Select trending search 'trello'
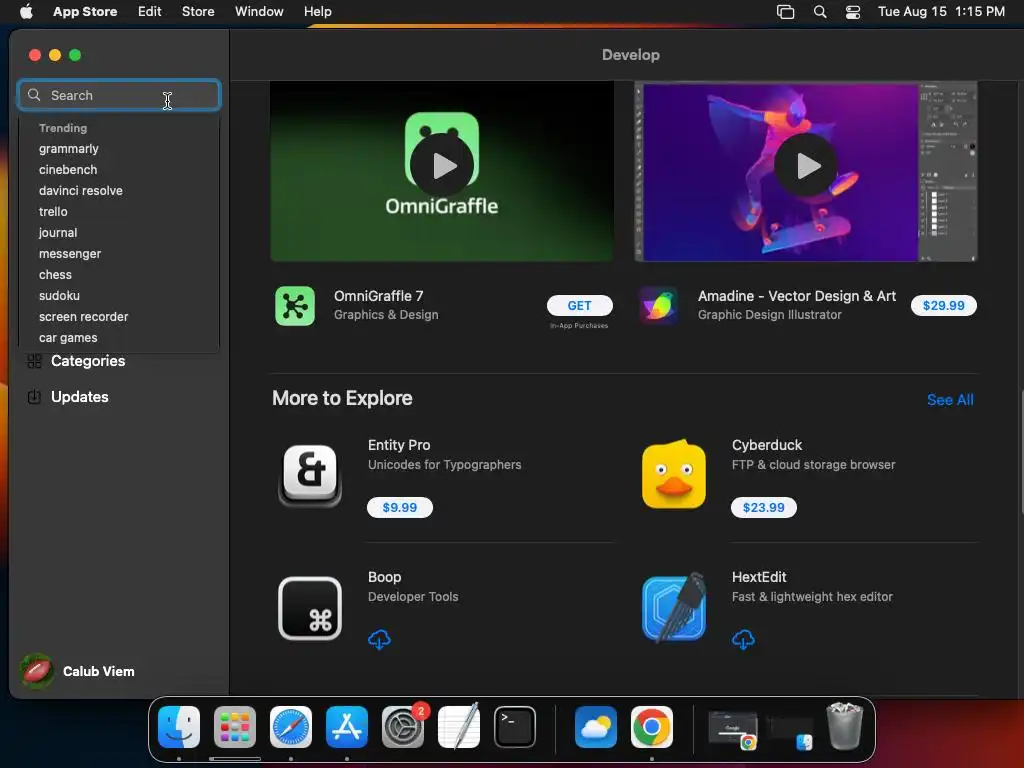 click(53, 212)
